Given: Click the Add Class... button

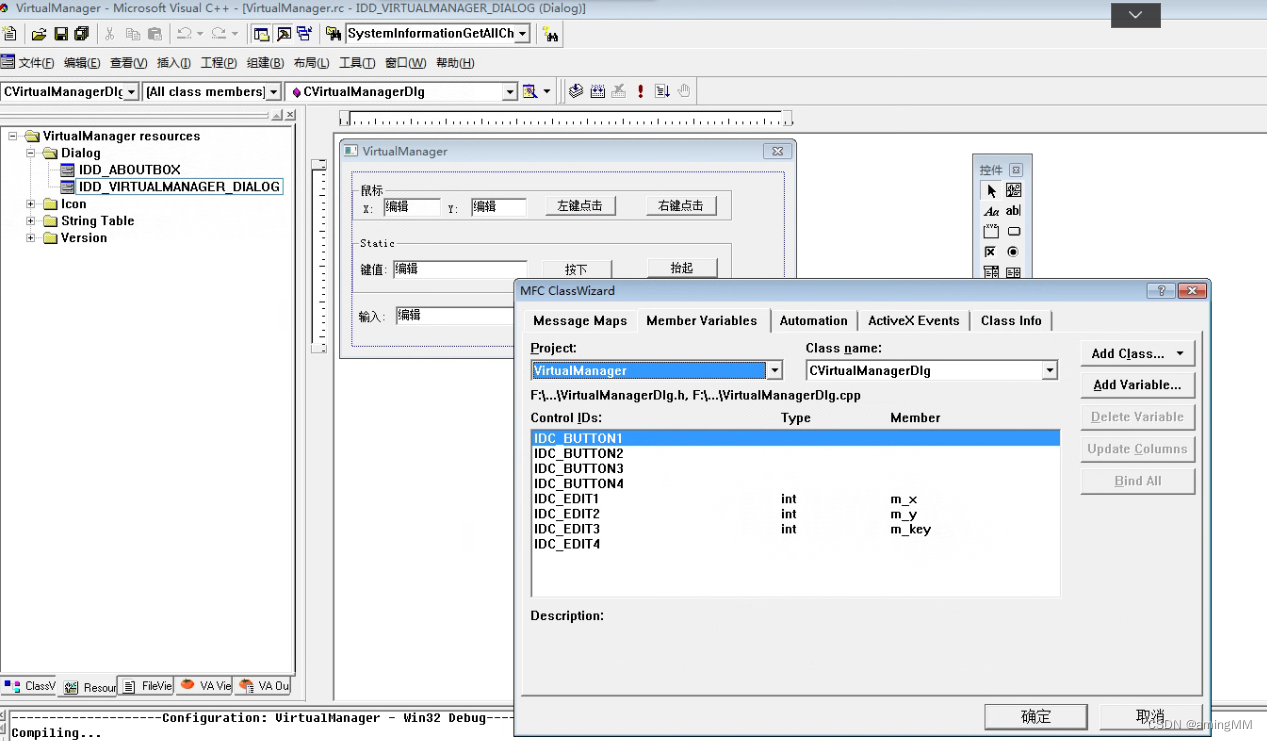Looking at the screenshot, I should (1137, 353).
